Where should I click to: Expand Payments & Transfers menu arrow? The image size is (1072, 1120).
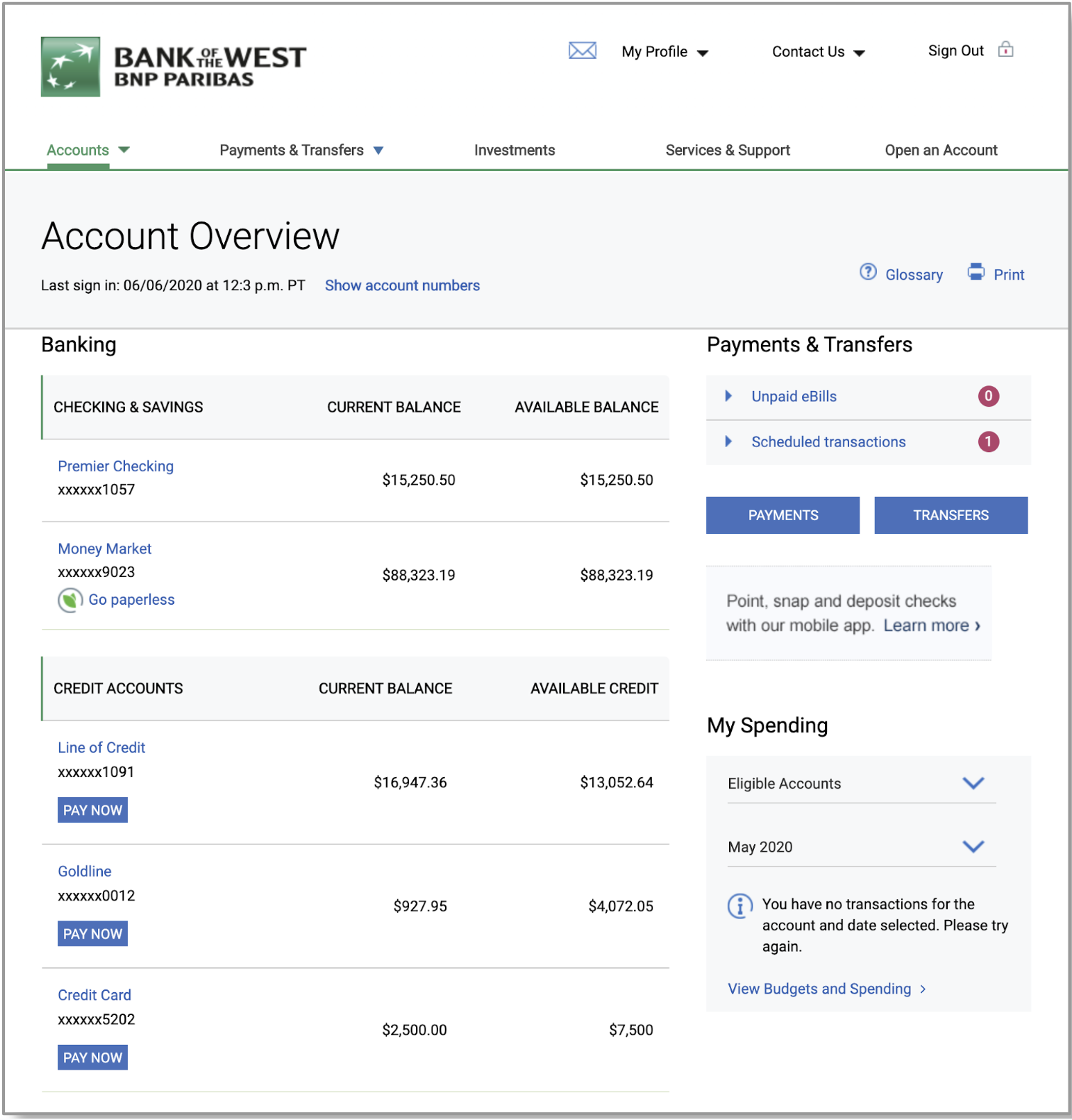378,150
